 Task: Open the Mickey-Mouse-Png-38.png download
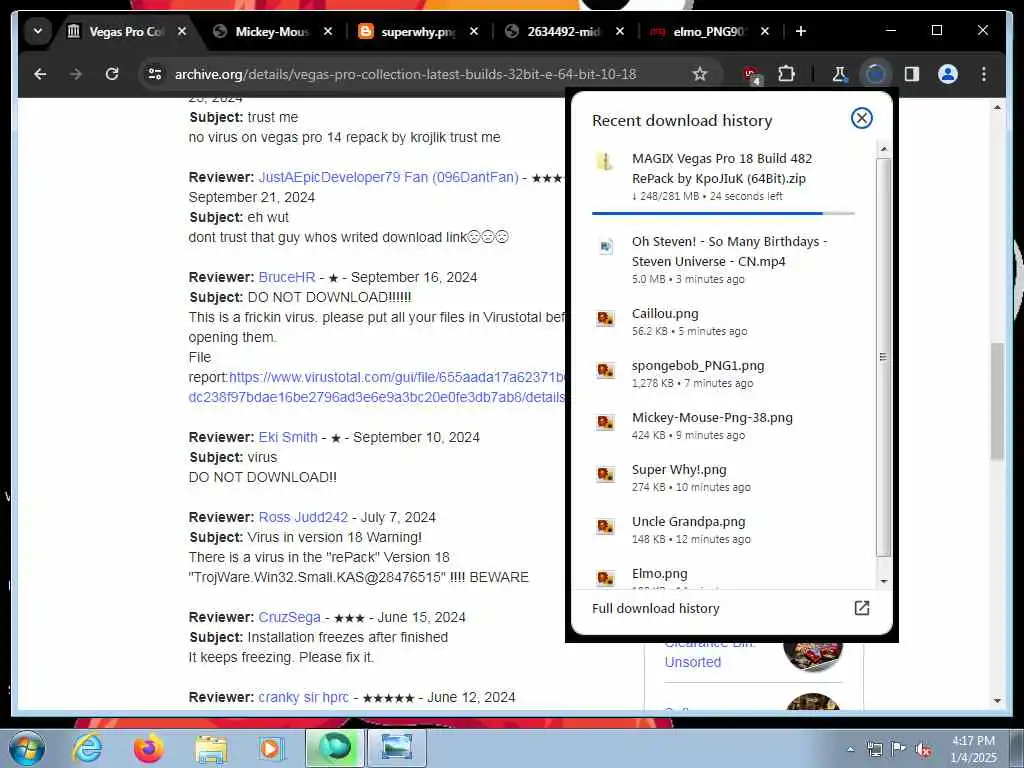pyautogui.click(x=723, y=426)
